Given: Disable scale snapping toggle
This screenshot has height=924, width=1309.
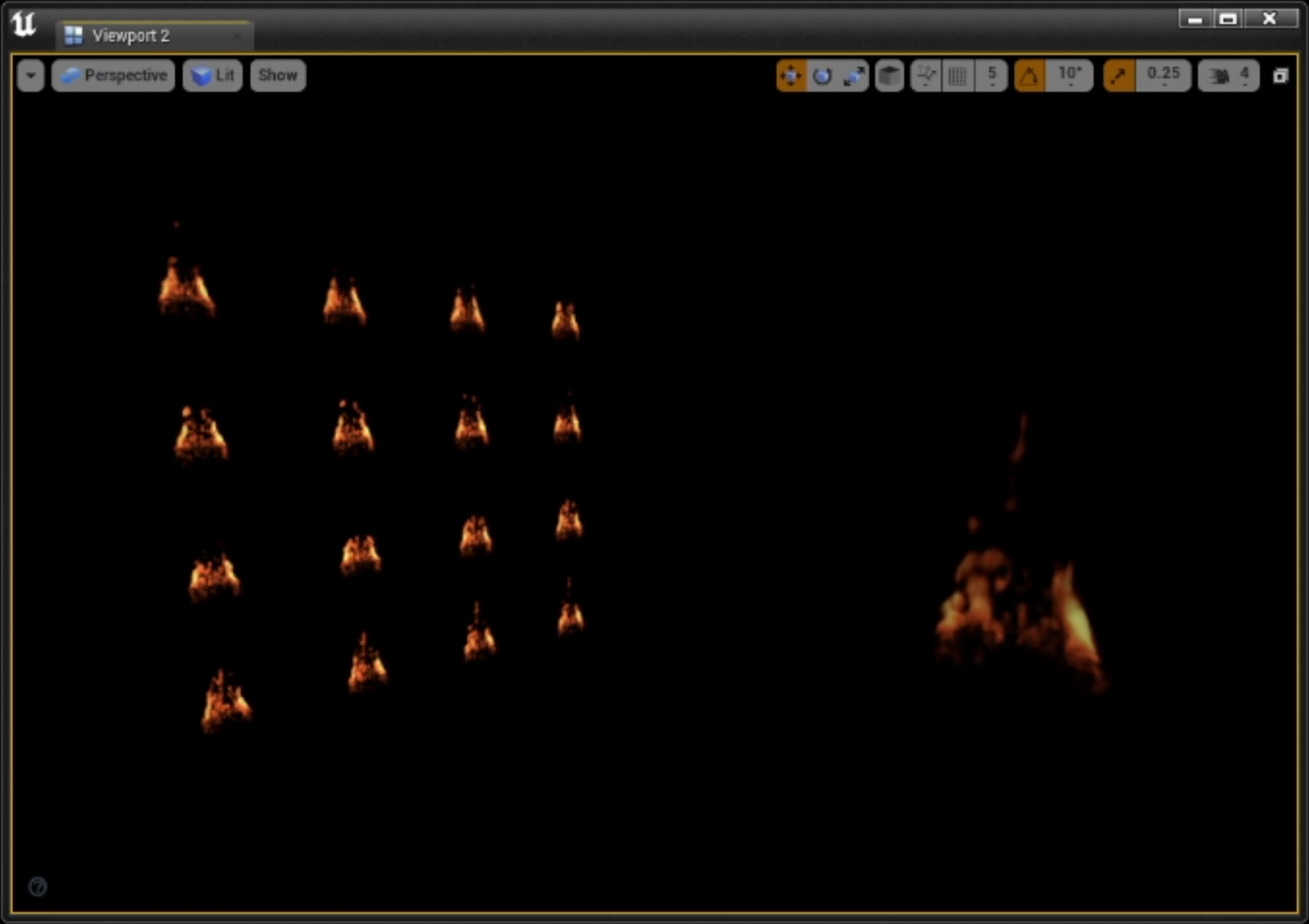Looking at the screenshot, I should click(x=1119, y=75).
